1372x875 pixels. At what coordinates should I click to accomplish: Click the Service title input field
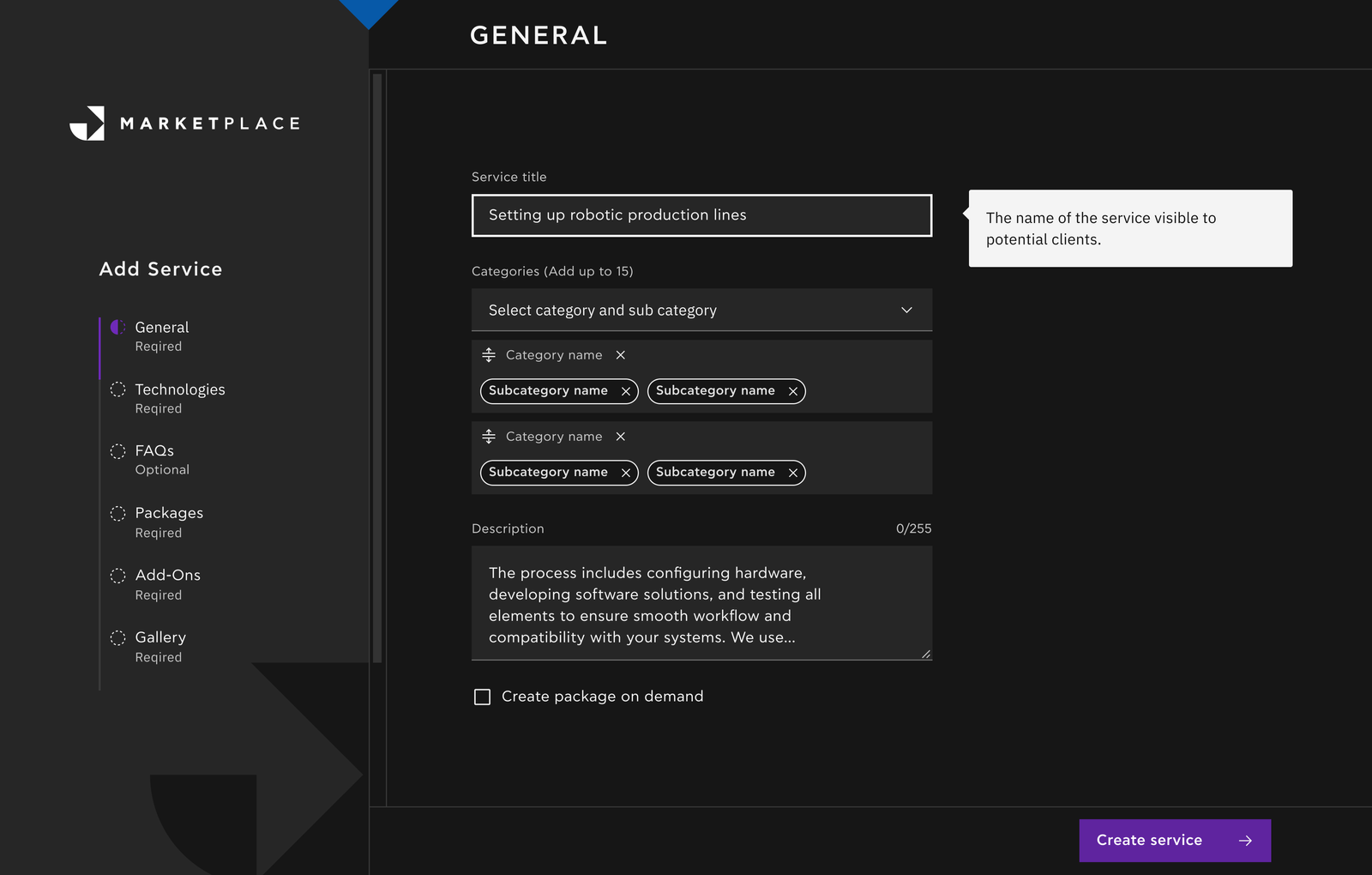701,215
